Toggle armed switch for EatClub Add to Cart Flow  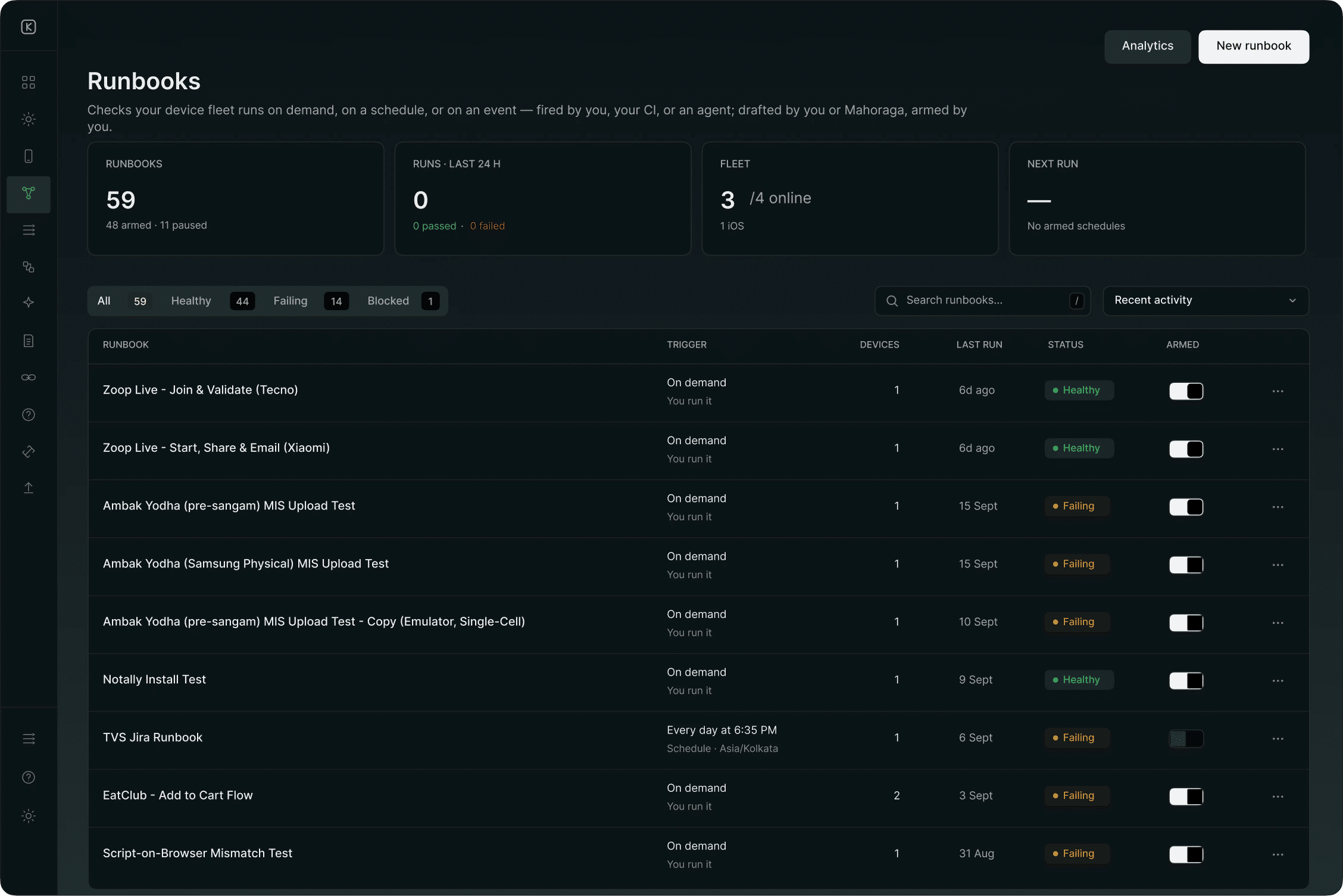1186,796
